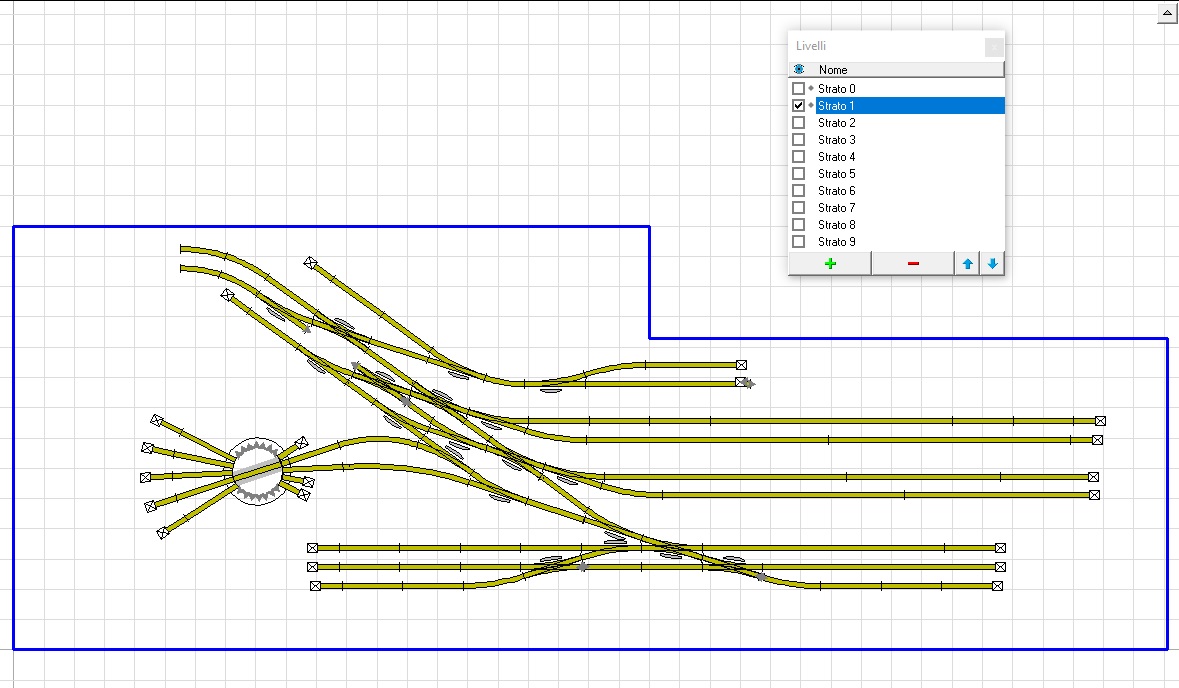
Task: Tick the Strato 2 checkbox
Action: point(798,123)
